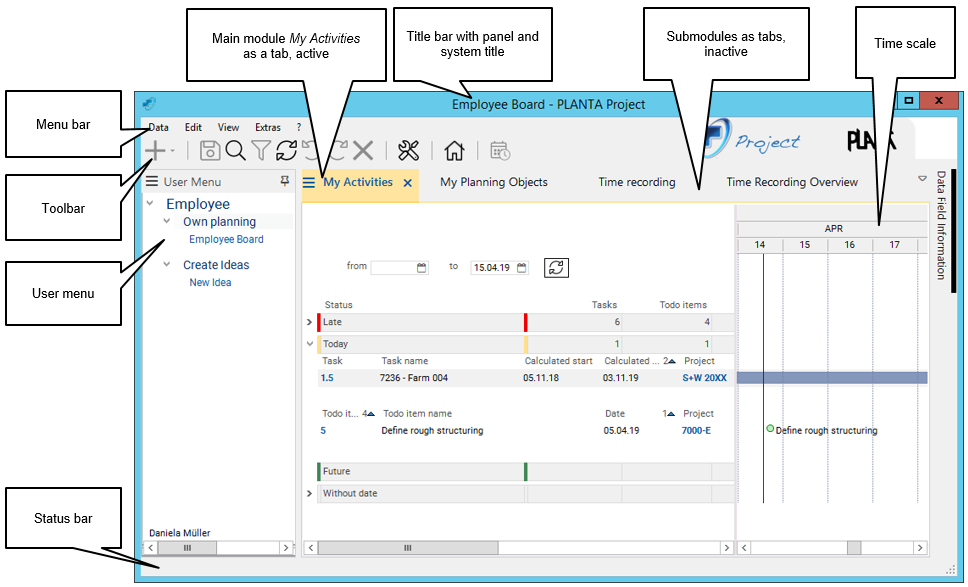Click the User Menu hamburger icon
This screenshot has width=968, height=587.
pyautogui.click(x=152, y=181)
